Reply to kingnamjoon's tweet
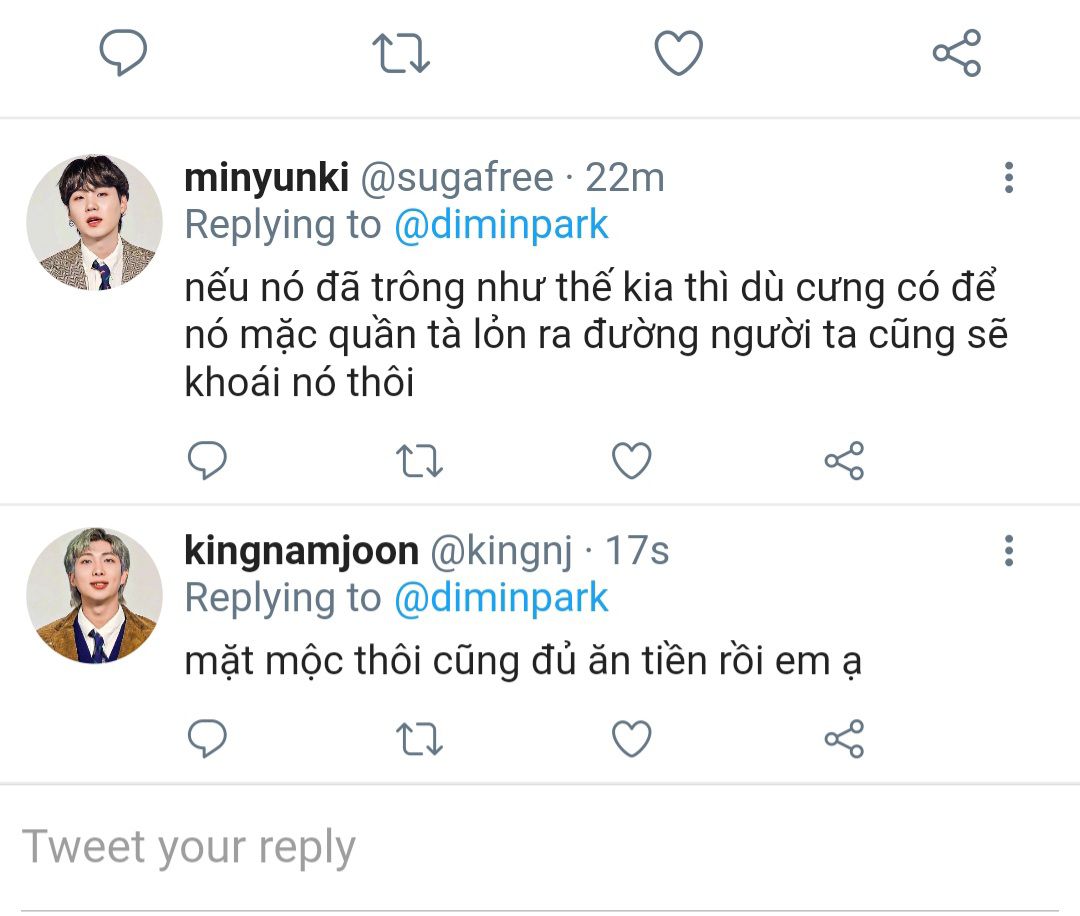This screenshot has width=1080, height=916. 208,739
